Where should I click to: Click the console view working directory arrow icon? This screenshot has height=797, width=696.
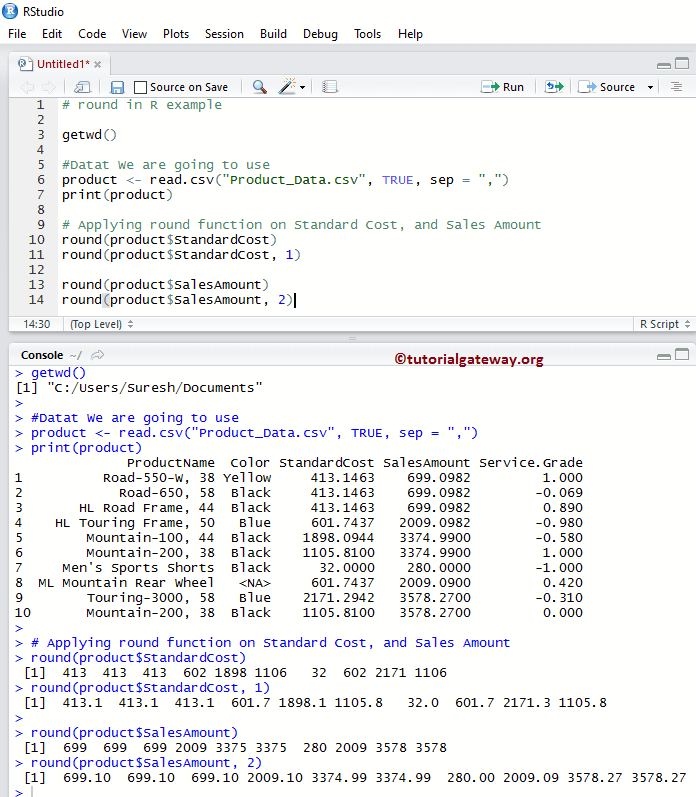pyautogui.click(x=98, y=355)
